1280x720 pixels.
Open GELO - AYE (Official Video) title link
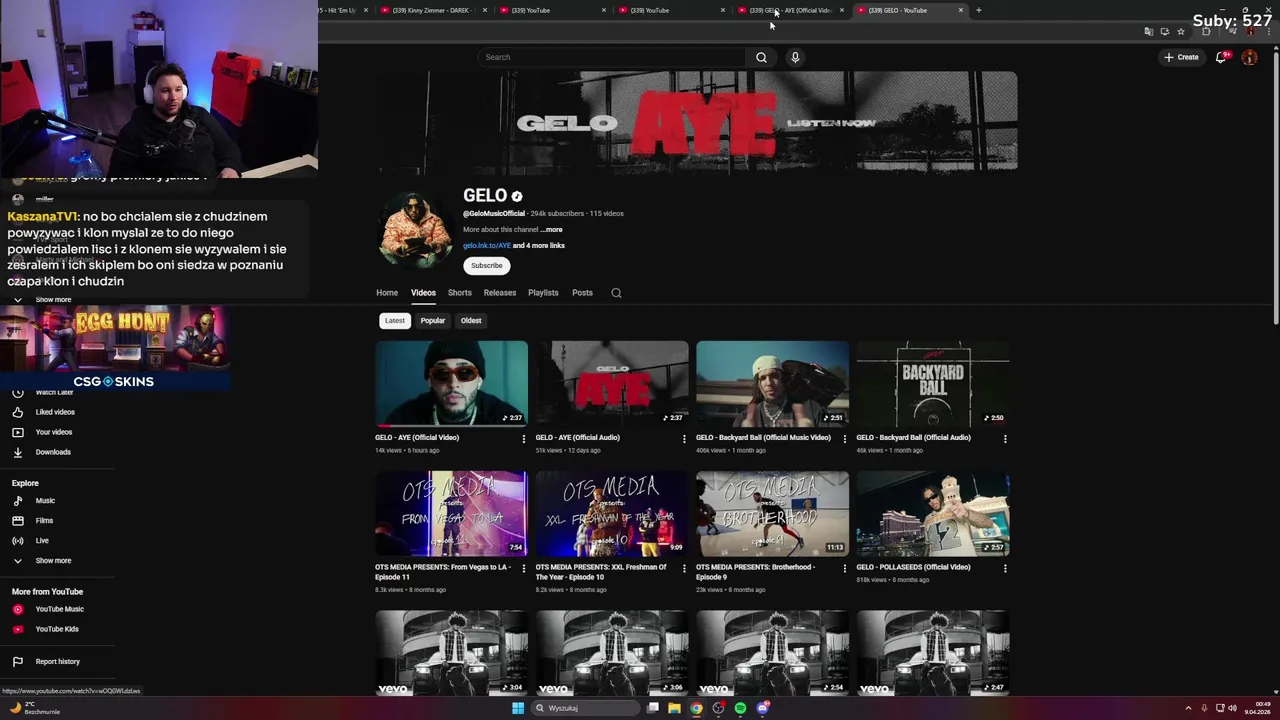[x=417, y=438]
